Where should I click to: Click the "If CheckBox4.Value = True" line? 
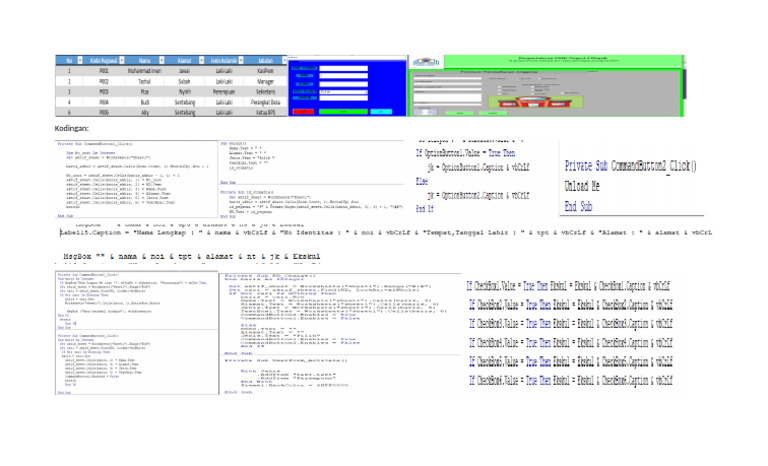tap(571, 343)
